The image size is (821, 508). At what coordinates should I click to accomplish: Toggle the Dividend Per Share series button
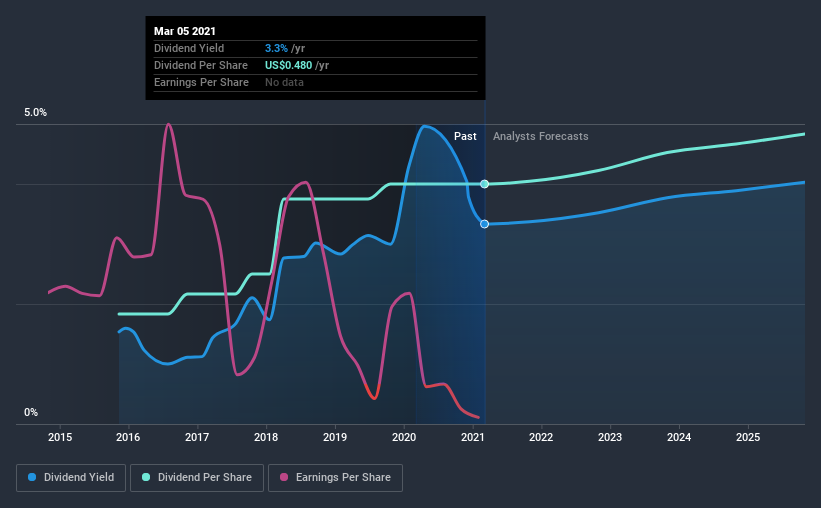[199, 478]
